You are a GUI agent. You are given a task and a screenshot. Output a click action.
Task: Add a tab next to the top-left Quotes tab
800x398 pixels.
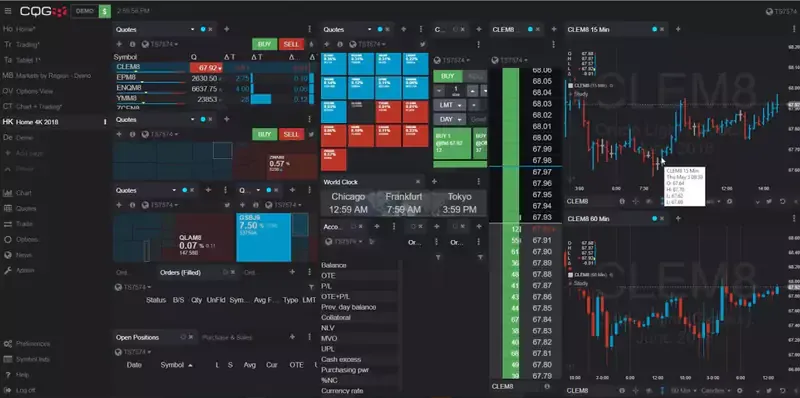click(227, 30)
